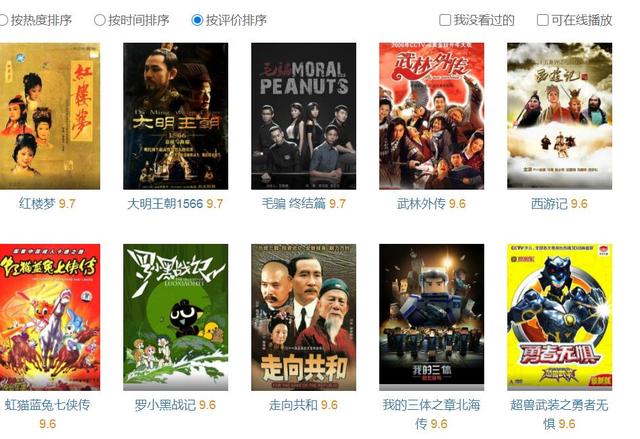Open the 走向共和 poster image
Image resolution: width=640 pixels, height=439 pixels.
(303, 317)
